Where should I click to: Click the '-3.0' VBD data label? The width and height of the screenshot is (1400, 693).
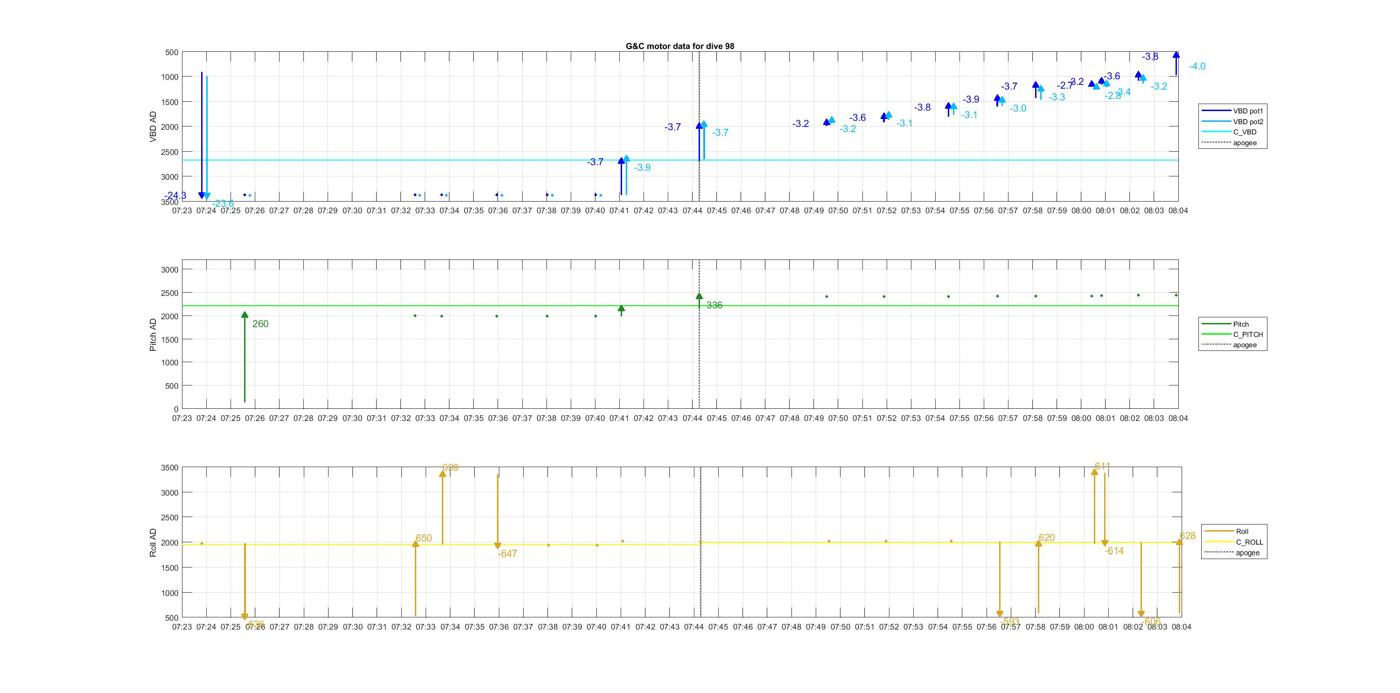click(x=1018, y=108)
